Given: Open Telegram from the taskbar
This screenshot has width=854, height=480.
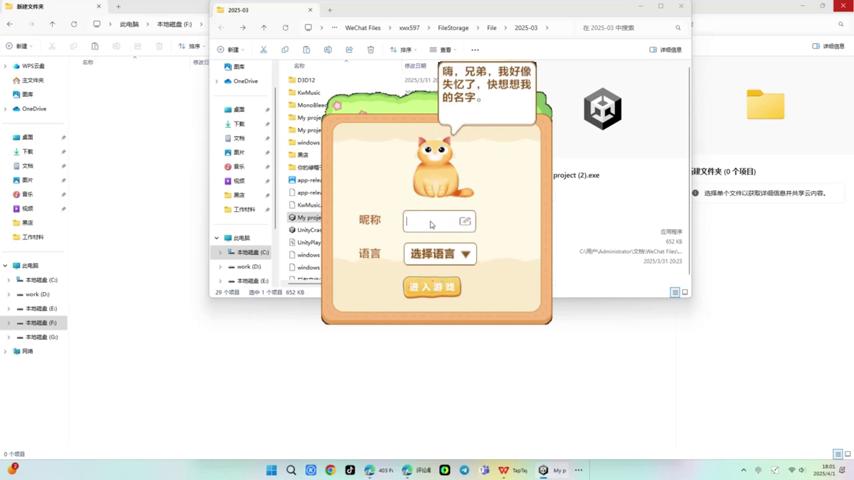Looking at the screenshot, I should [x=464, y=470].
